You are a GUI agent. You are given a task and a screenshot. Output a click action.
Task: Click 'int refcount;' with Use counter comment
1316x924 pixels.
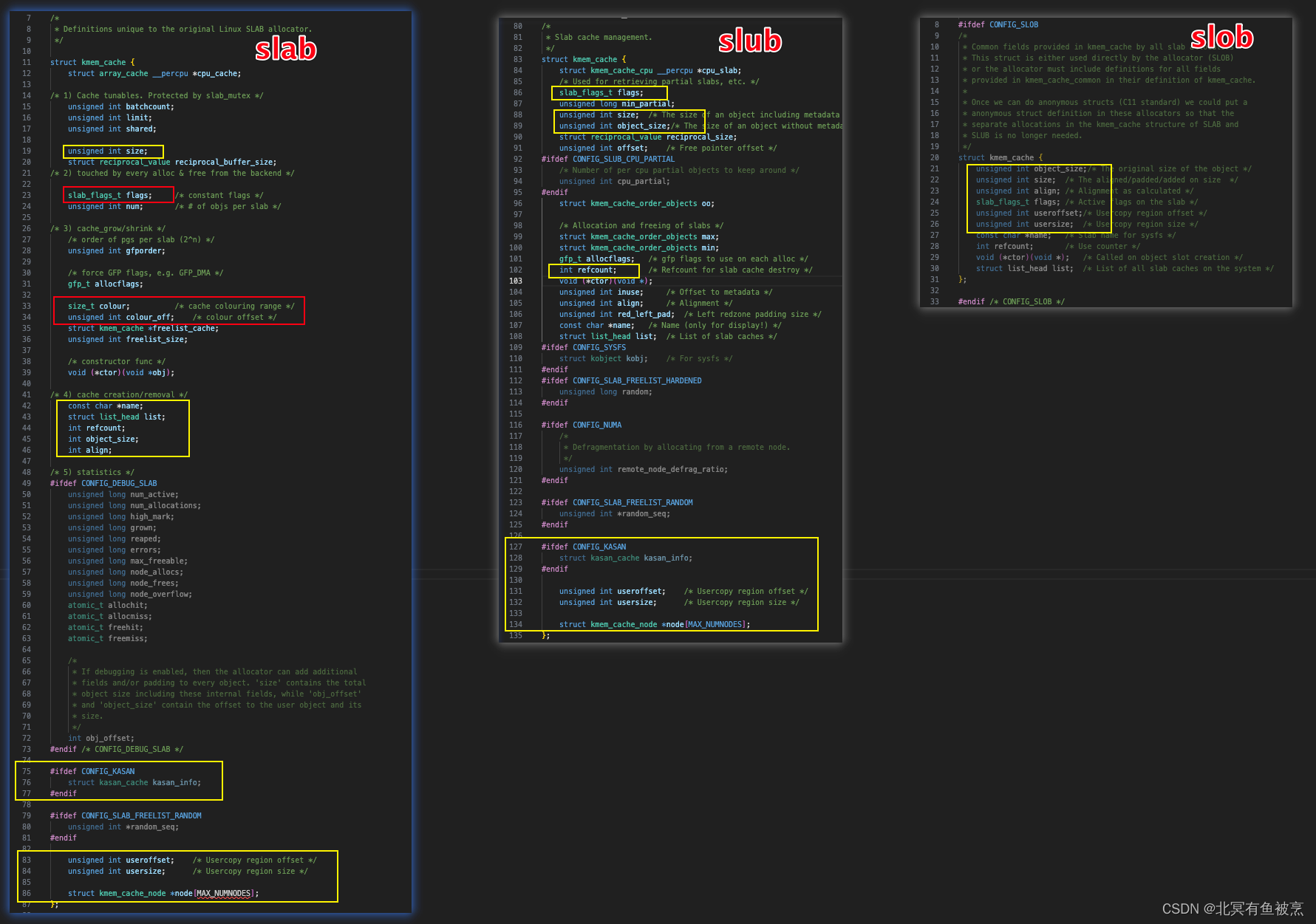pos(1005,246)
